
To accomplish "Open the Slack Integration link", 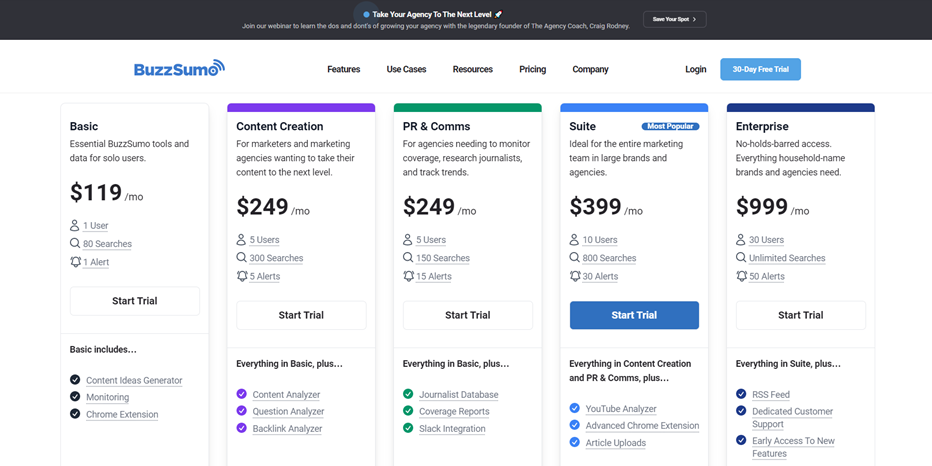I will point(452,429).
